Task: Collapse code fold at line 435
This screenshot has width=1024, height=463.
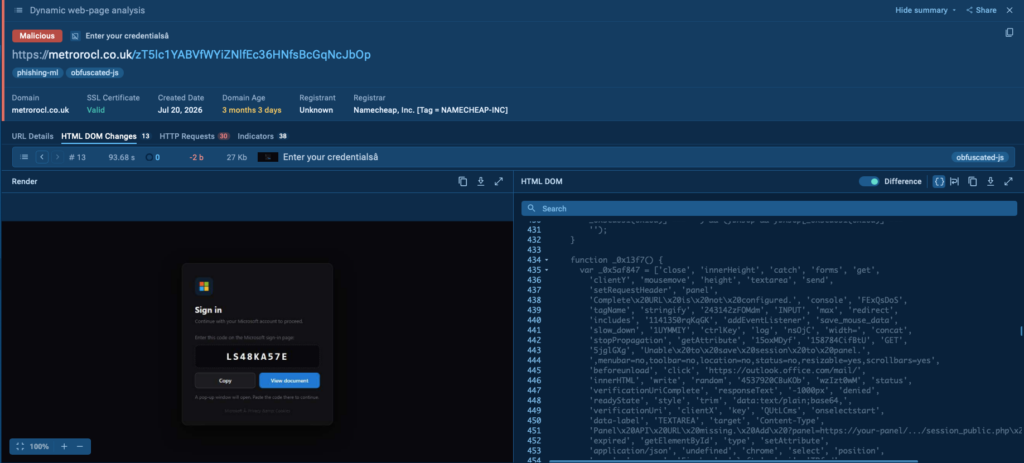Action: (547, 270)
